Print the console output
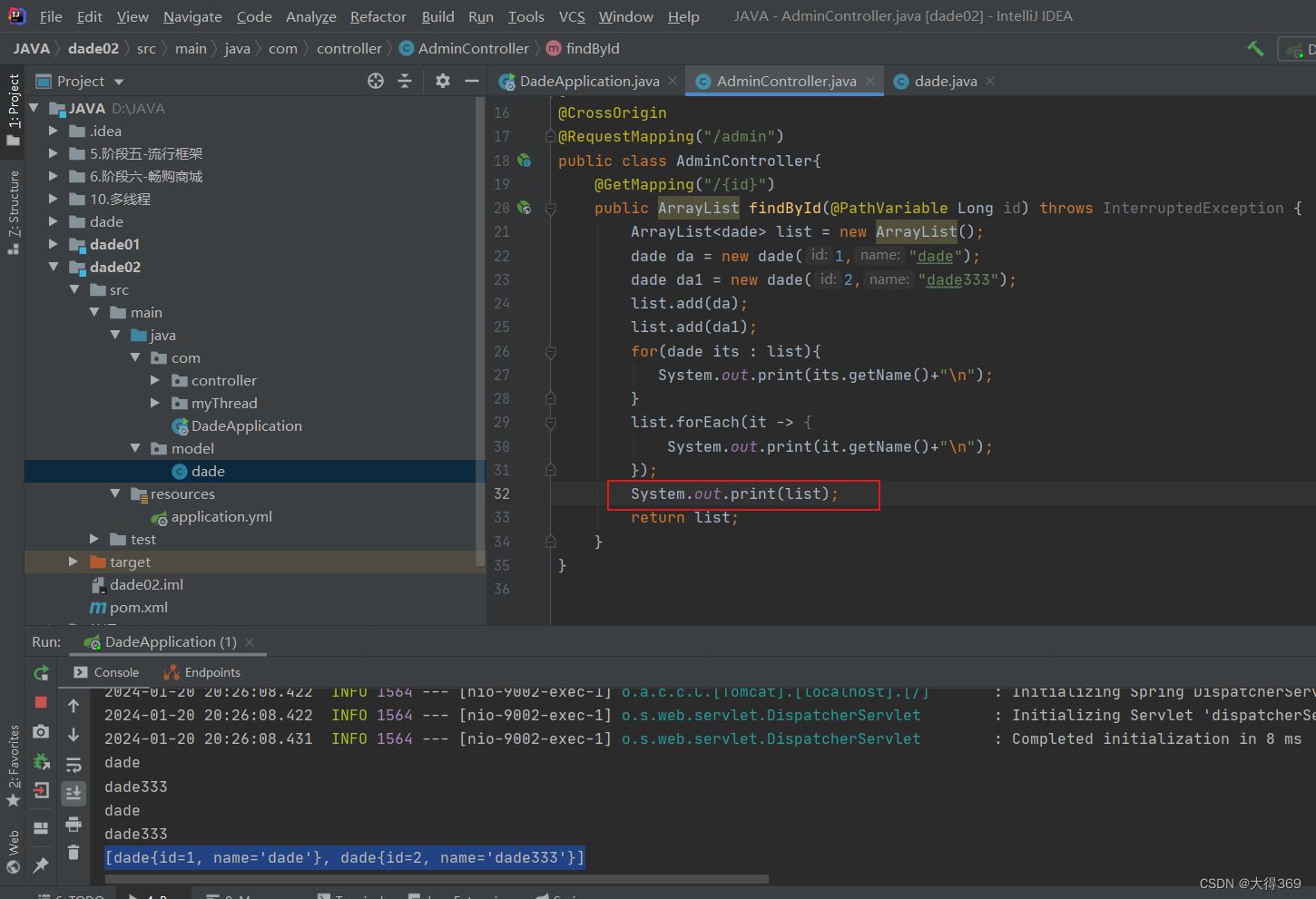The image size is (1316, 899). click(x=74, y=824)
